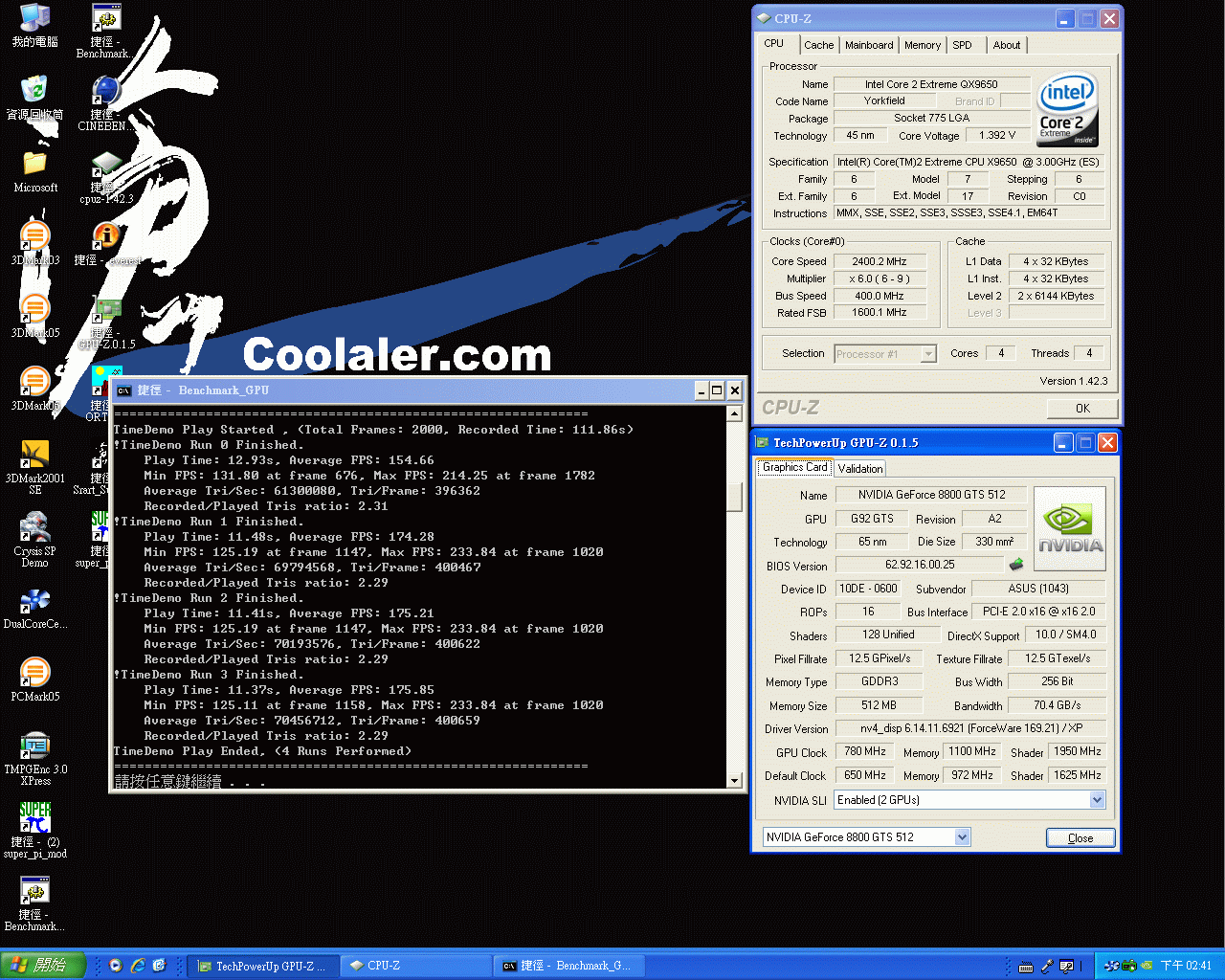The image size is (1225, 980).
Task: Click Close button in GPU-Z
Action: click(1080, 838)
